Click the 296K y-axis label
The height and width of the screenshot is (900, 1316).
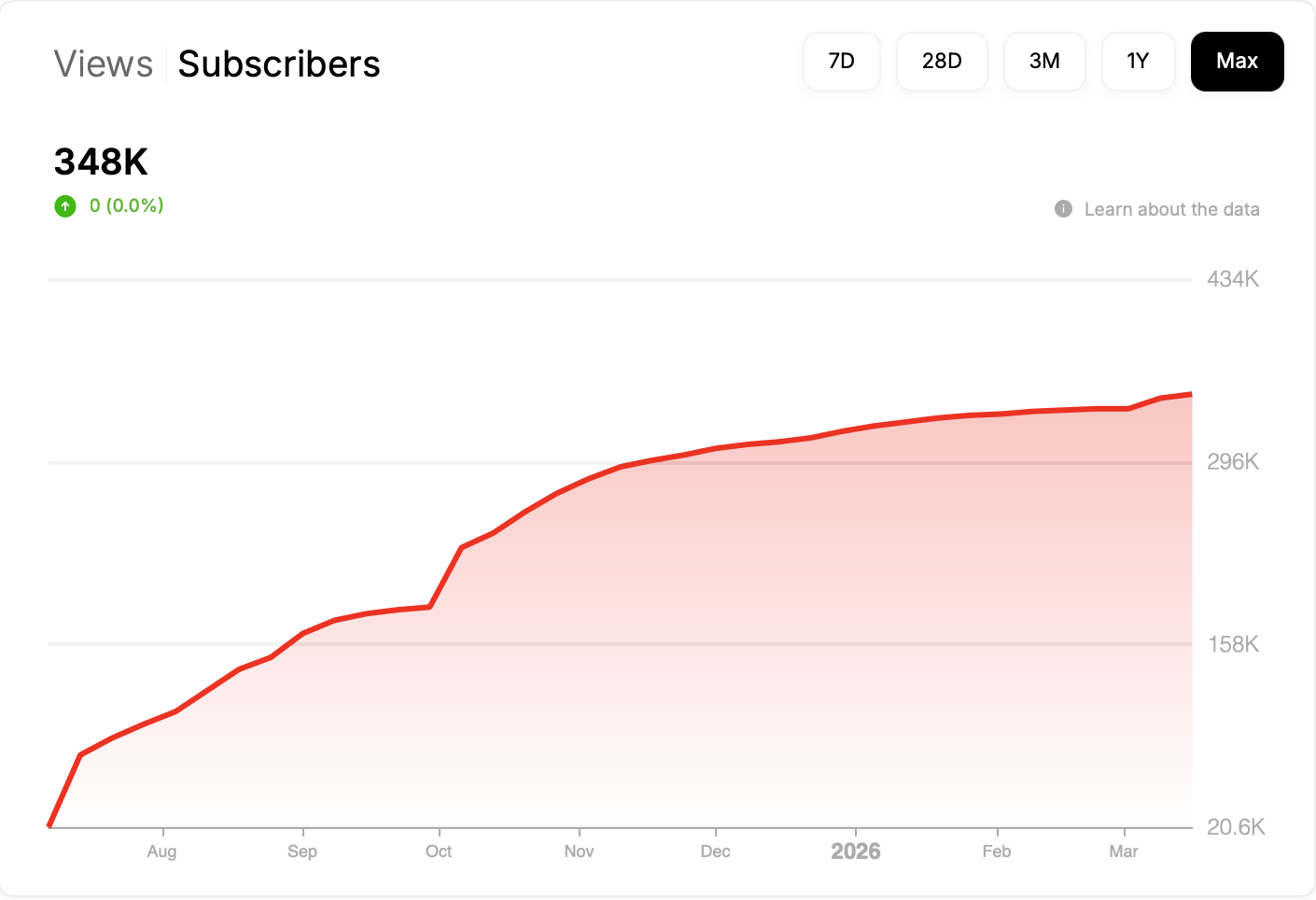1232,462
